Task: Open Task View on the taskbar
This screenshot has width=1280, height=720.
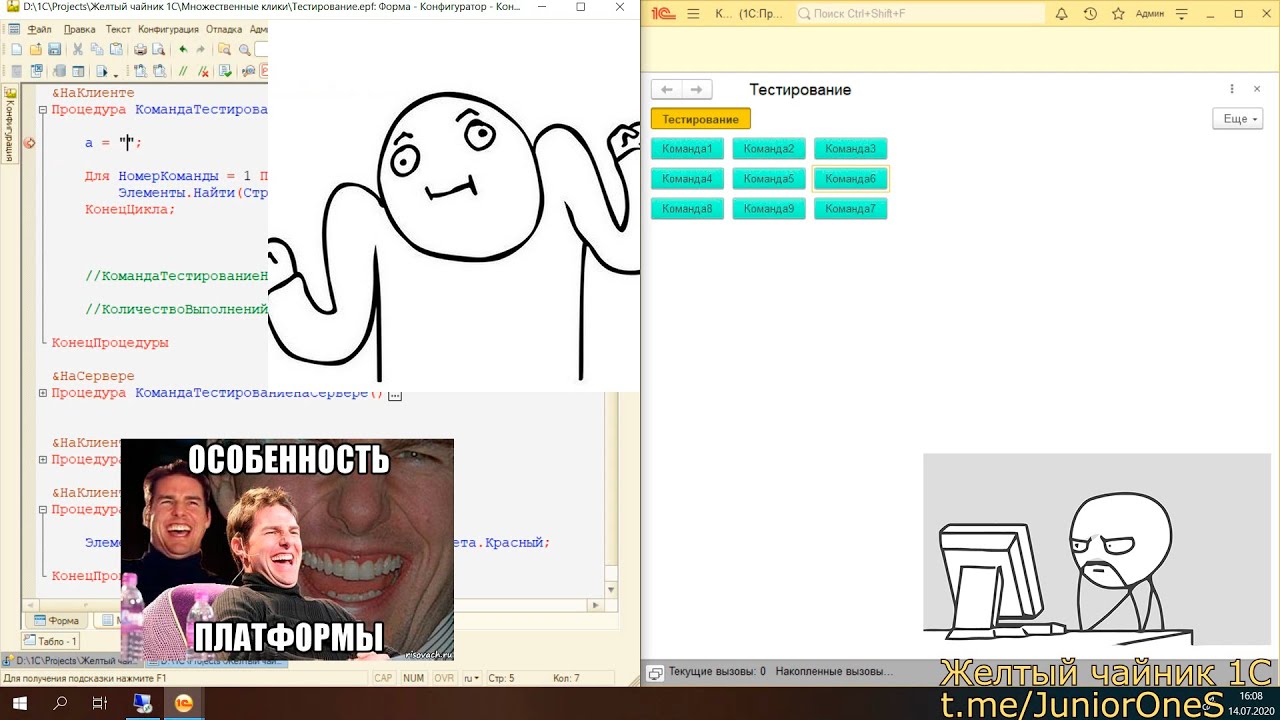Action: coord(99,703)
